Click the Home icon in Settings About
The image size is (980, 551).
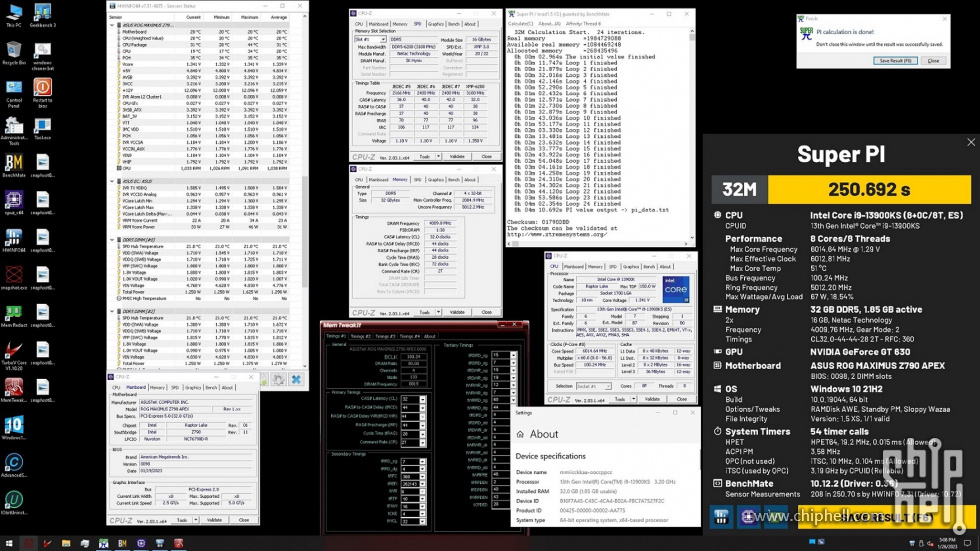[x=520, y=434]
